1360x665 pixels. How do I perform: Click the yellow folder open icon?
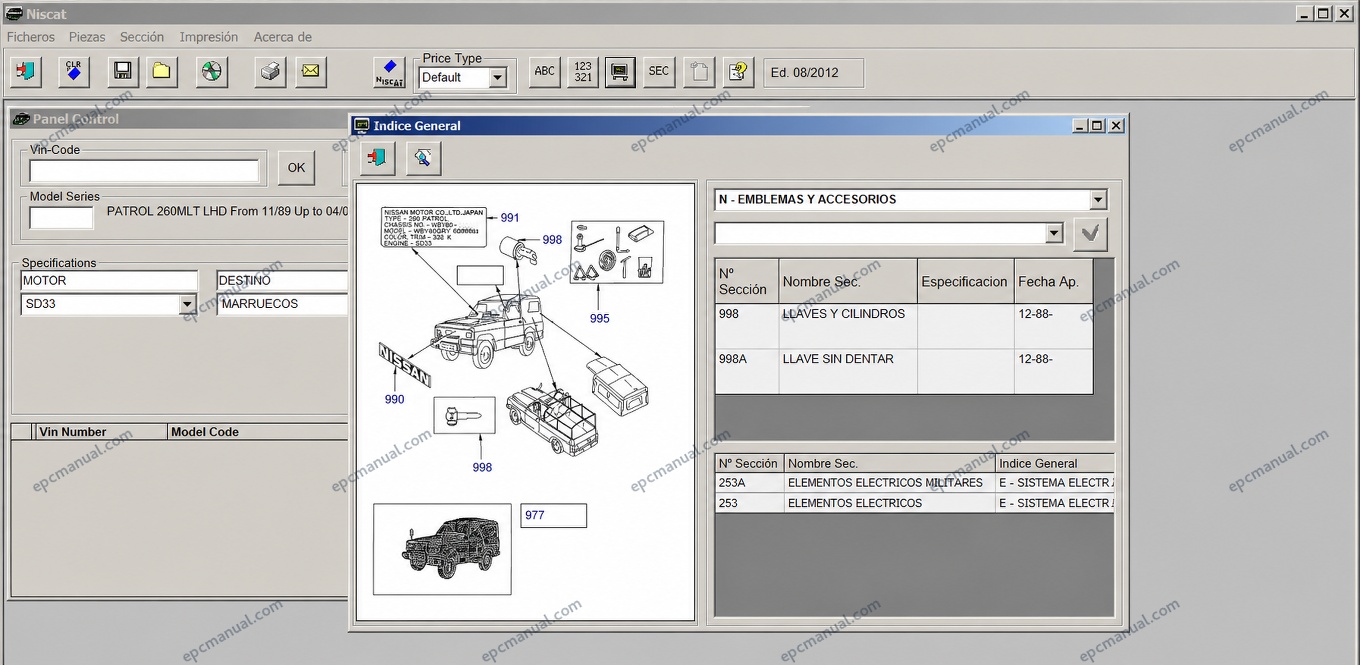[161, 71]
